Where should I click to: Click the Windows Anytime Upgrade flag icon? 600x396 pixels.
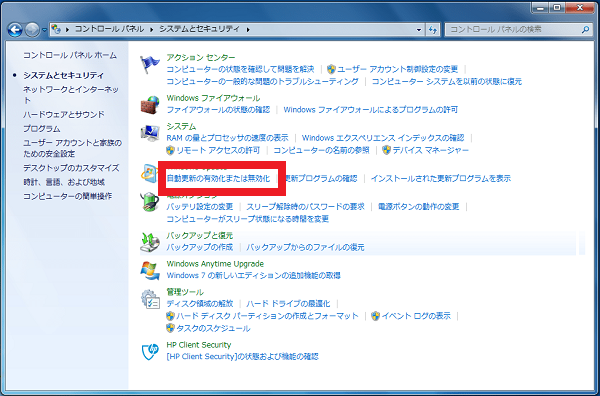pos(150,271)
